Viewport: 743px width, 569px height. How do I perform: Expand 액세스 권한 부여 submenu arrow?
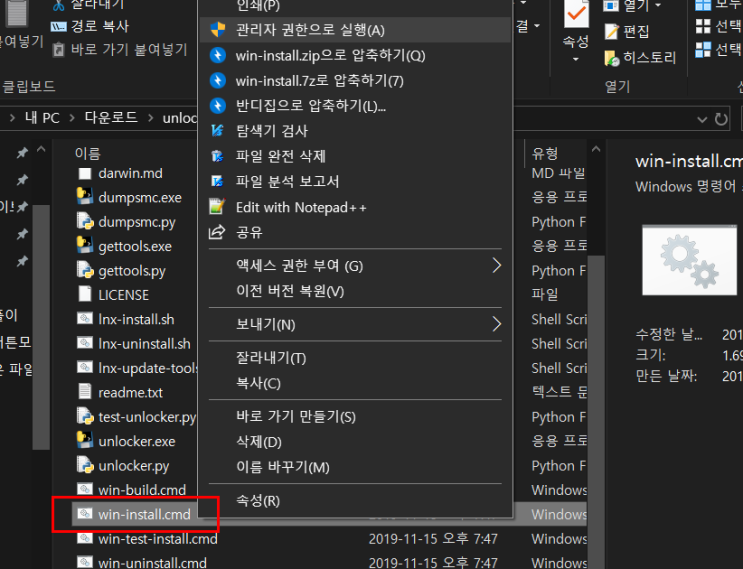tap(496, 266)
